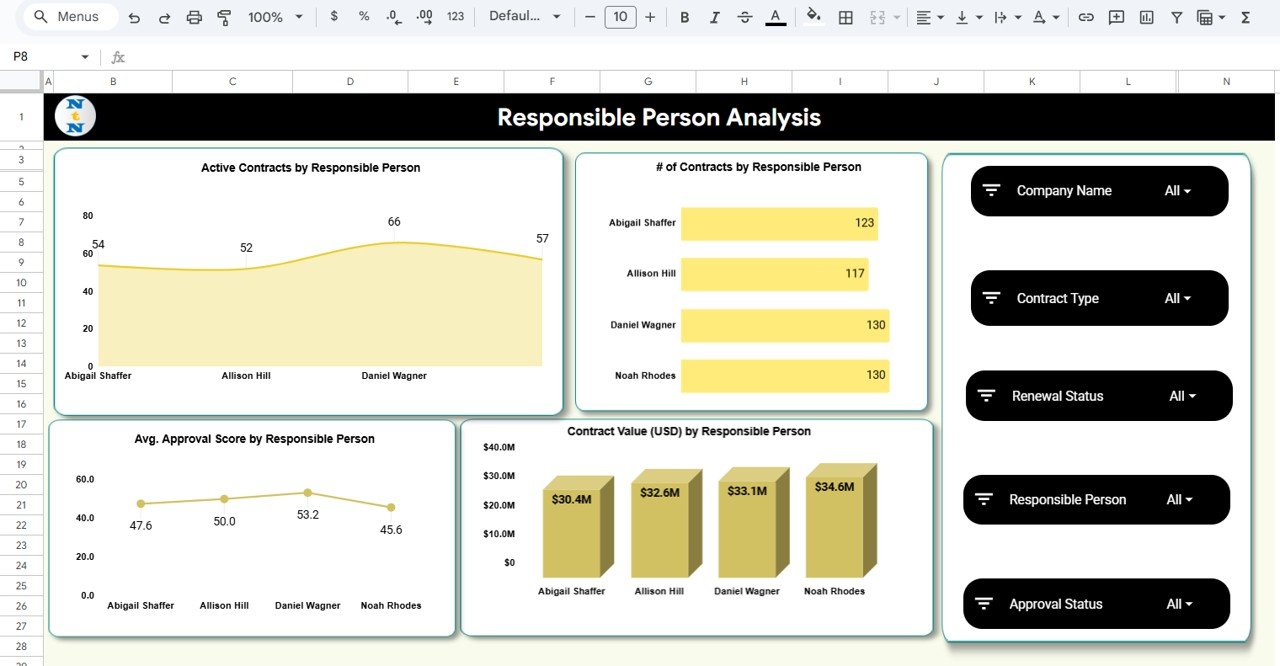This screenshot has height=666, width=1280.
Task: Increase font size with the plus button
Action: click(x=648, y=17)
